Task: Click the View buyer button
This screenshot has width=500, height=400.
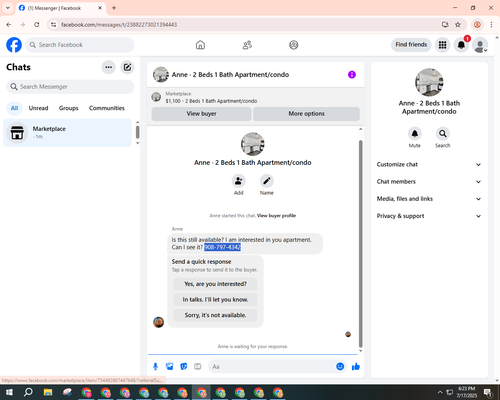Action: 201,114
